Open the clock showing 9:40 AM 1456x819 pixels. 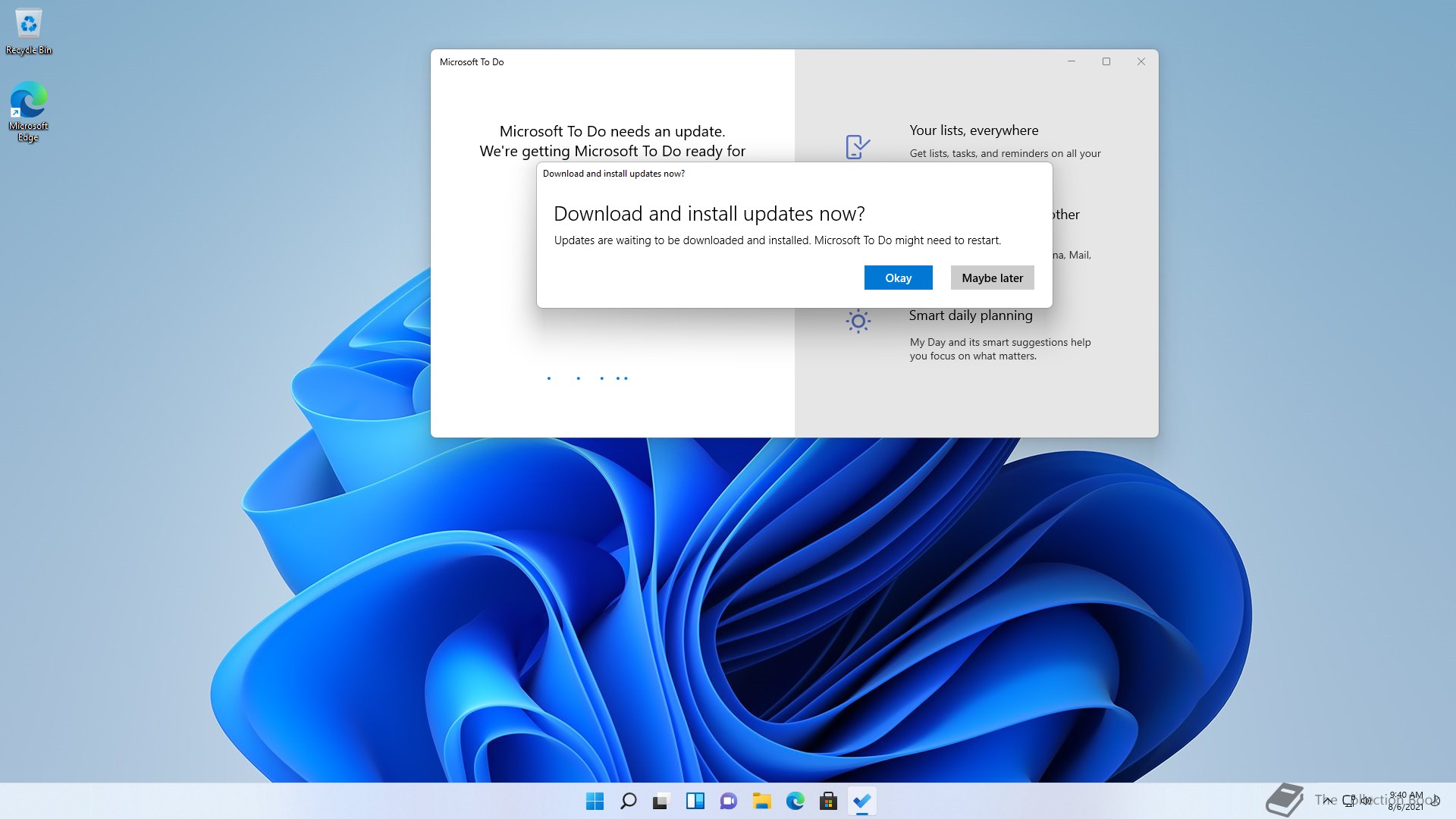(x=1406, y=801)
